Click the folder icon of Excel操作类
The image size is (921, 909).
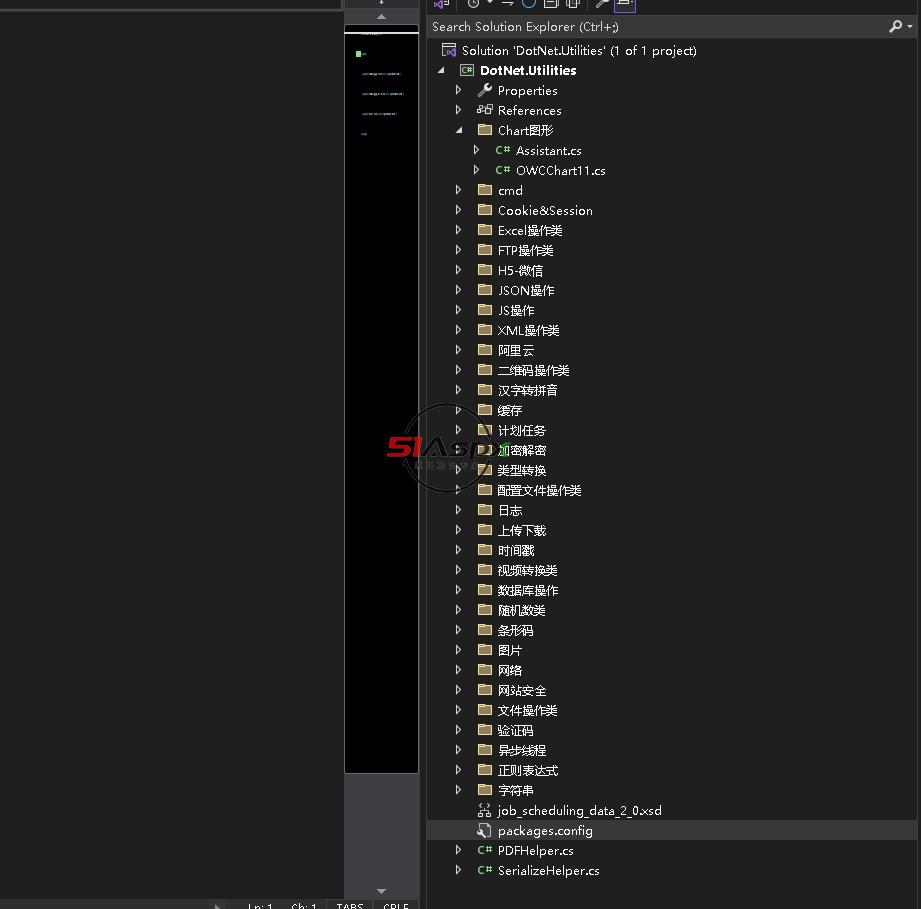485,230
